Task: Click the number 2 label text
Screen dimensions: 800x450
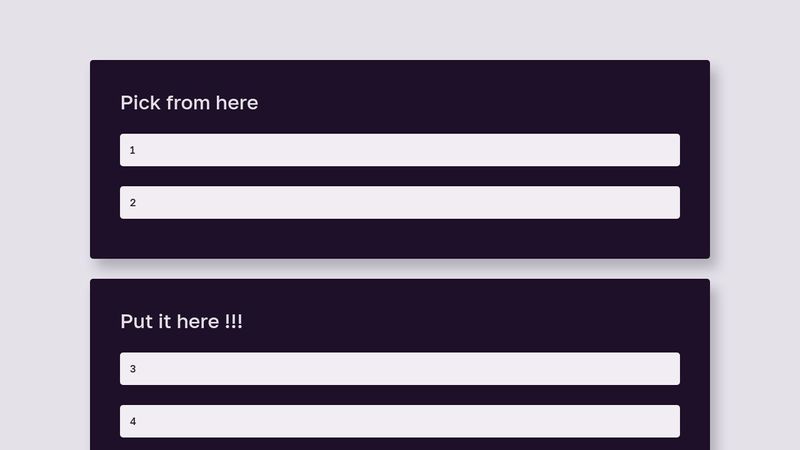Action: (132, 203)
